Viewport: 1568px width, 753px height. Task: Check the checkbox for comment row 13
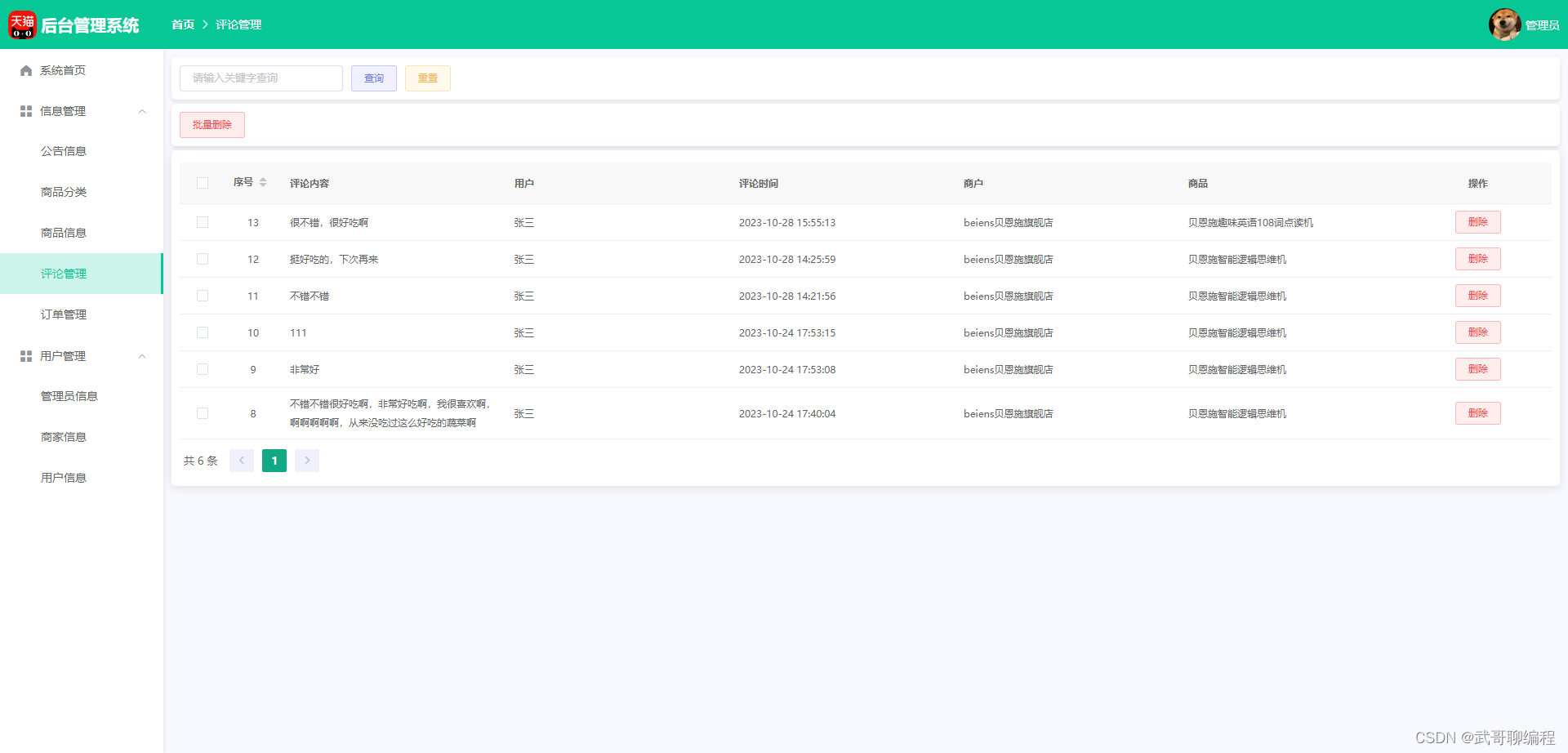[x=203, y=222]
